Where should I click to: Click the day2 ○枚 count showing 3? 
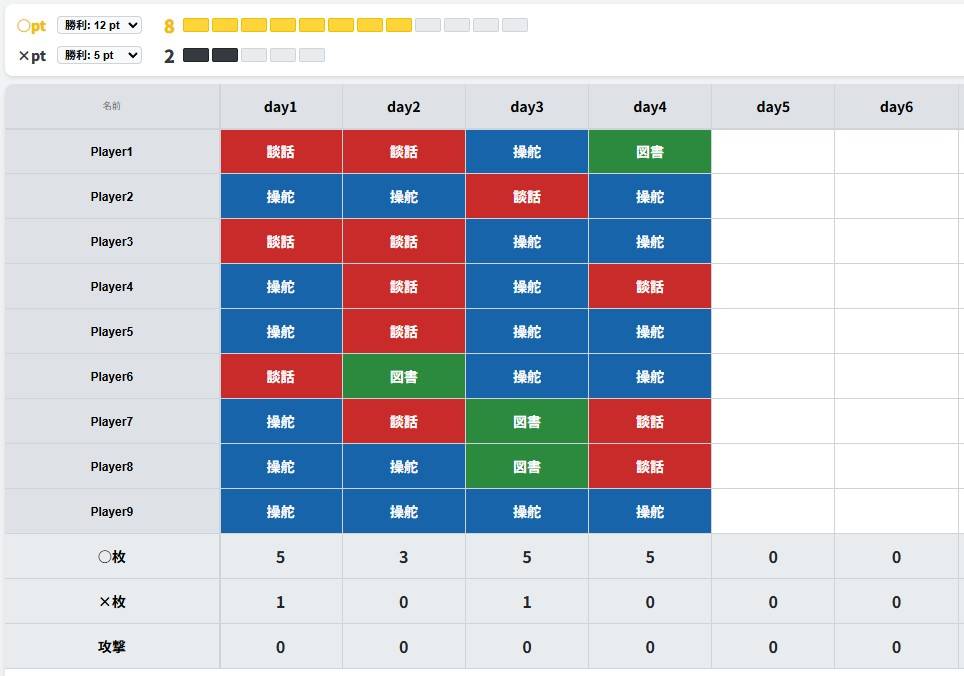tap(404, 557)
